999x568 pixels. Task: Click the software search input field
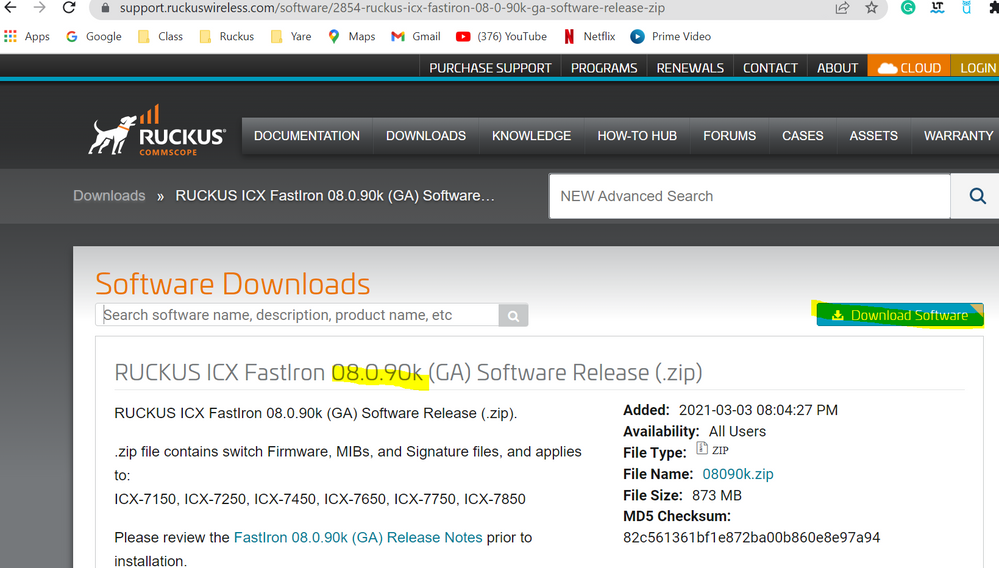pos(297,315)
